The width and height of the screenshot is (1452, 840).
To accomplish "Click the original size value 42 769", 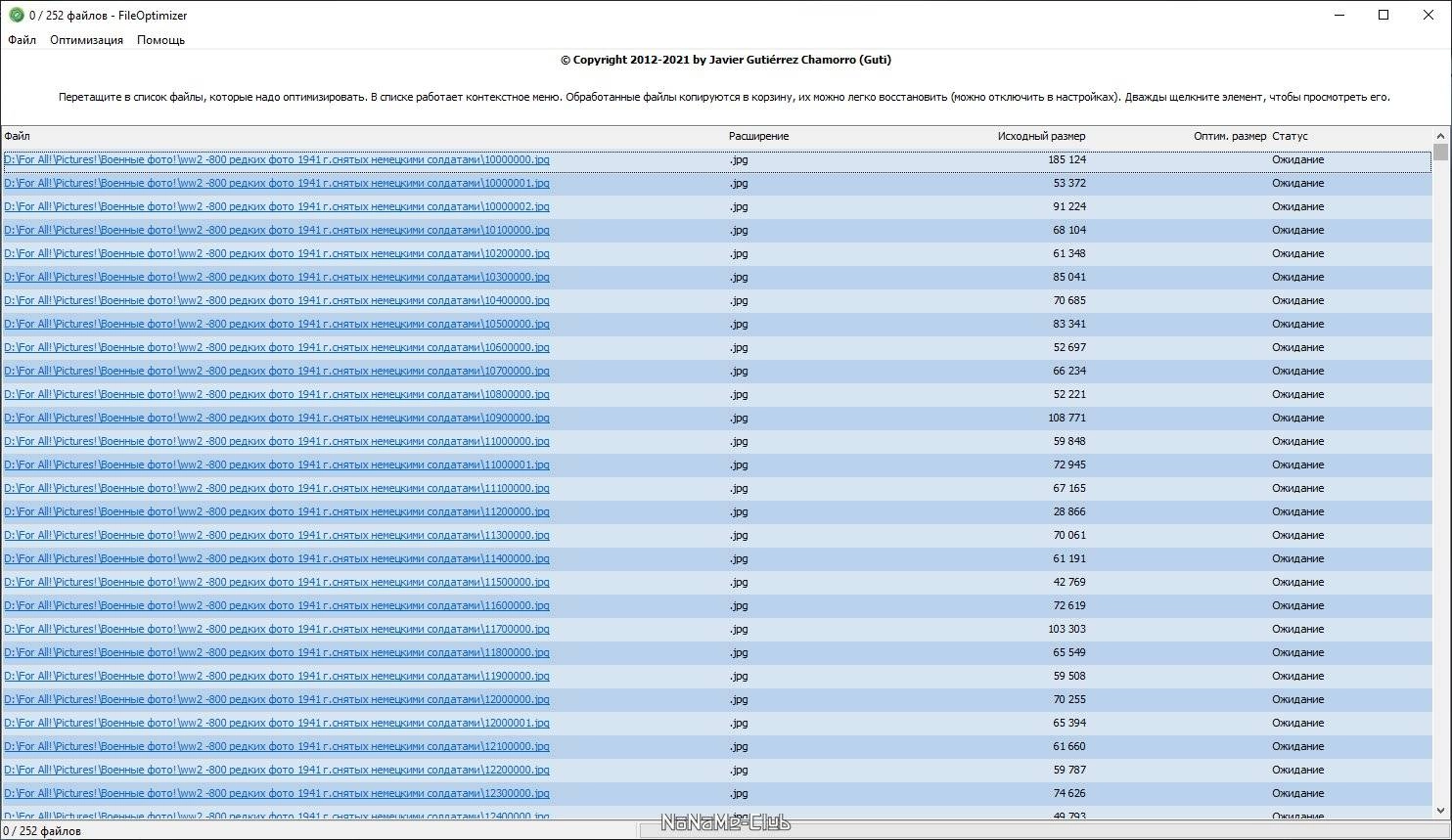I will [x=1069, y=582].
